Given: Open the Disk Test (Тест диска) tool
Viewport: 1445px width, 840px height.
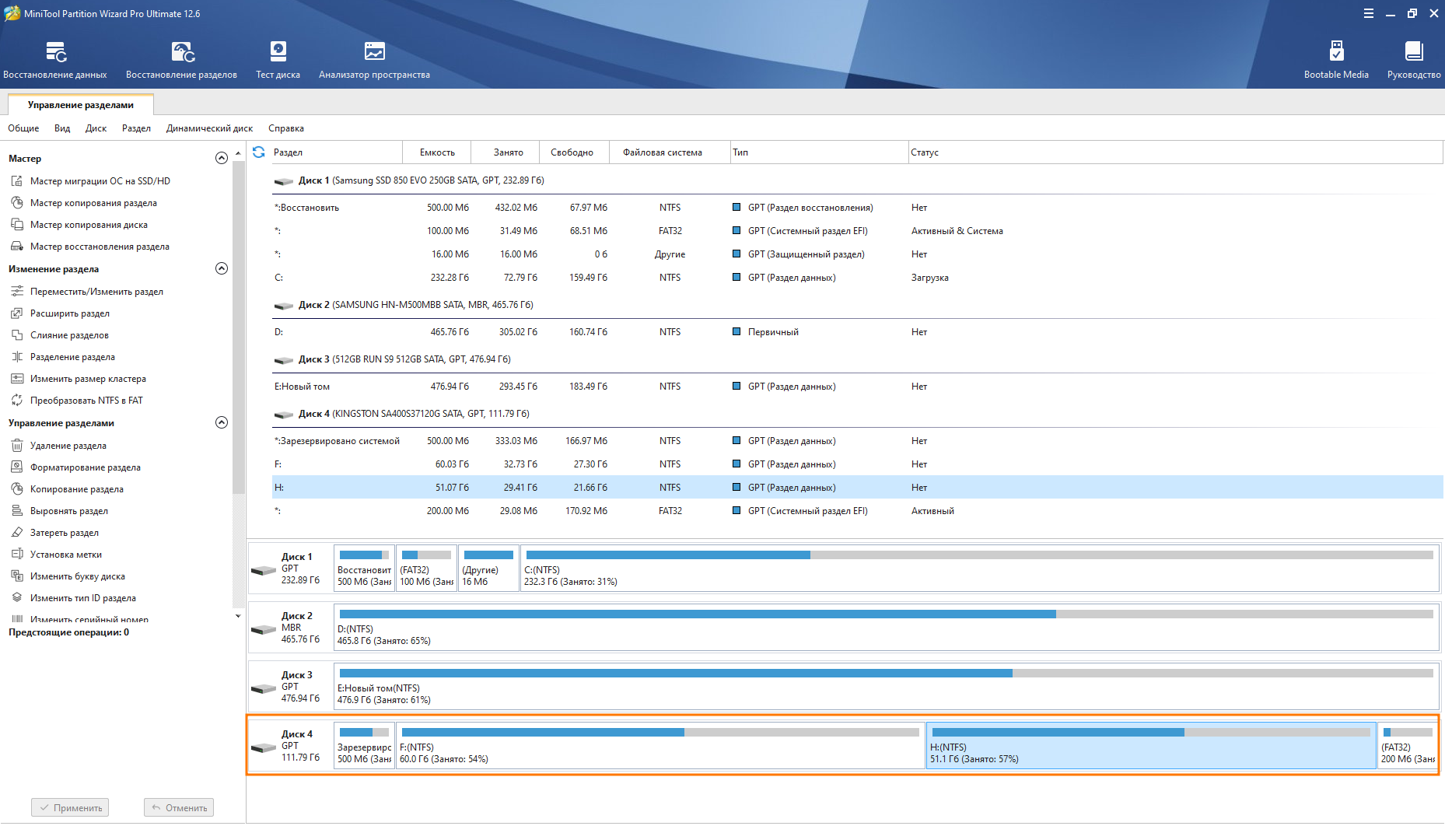Looking at the screenshot, I should pos(278,53).
